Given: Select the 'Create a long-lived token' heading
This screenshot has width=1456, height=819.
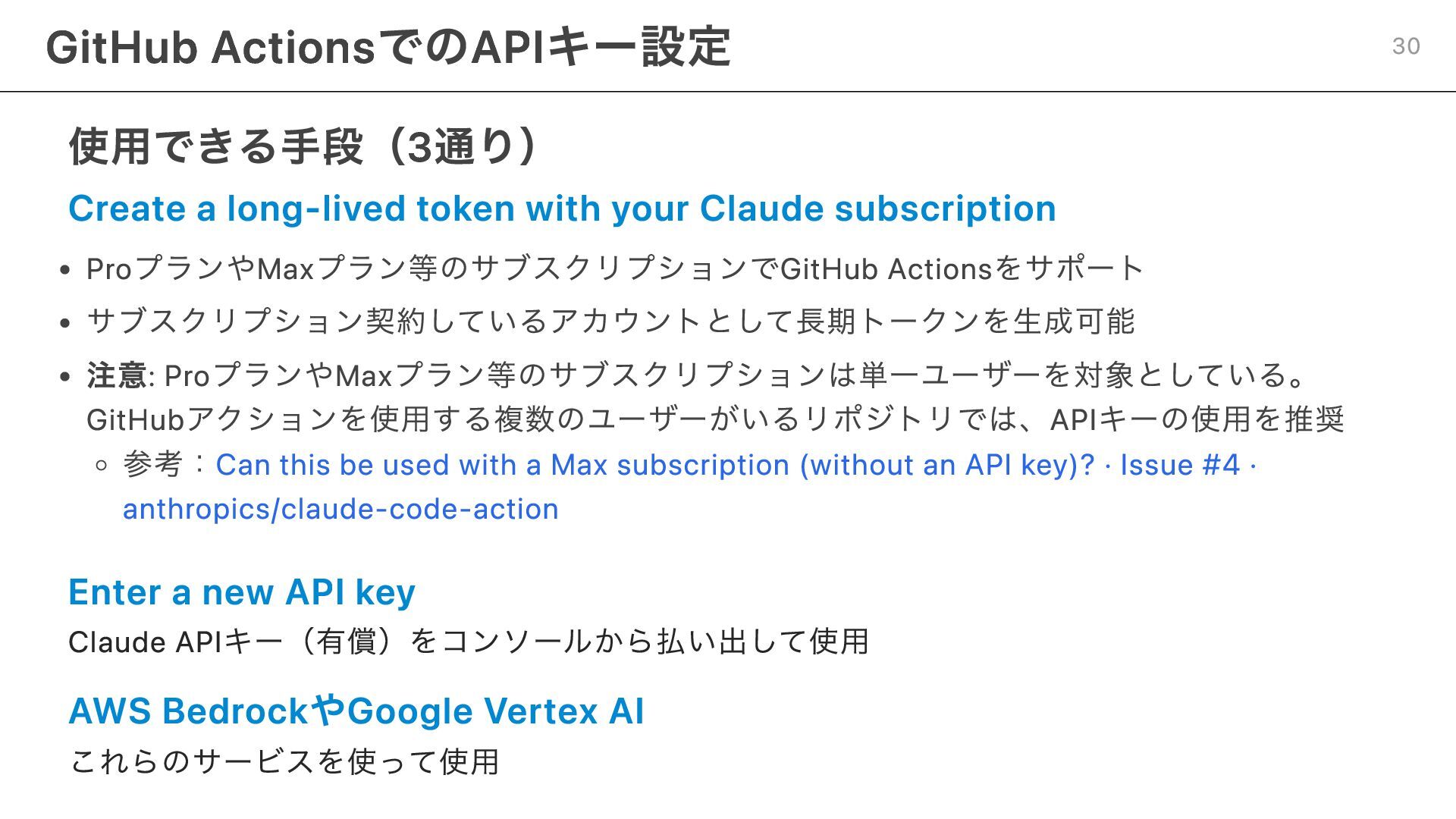Looking at the screenshot, I should (x=562, y=209).
